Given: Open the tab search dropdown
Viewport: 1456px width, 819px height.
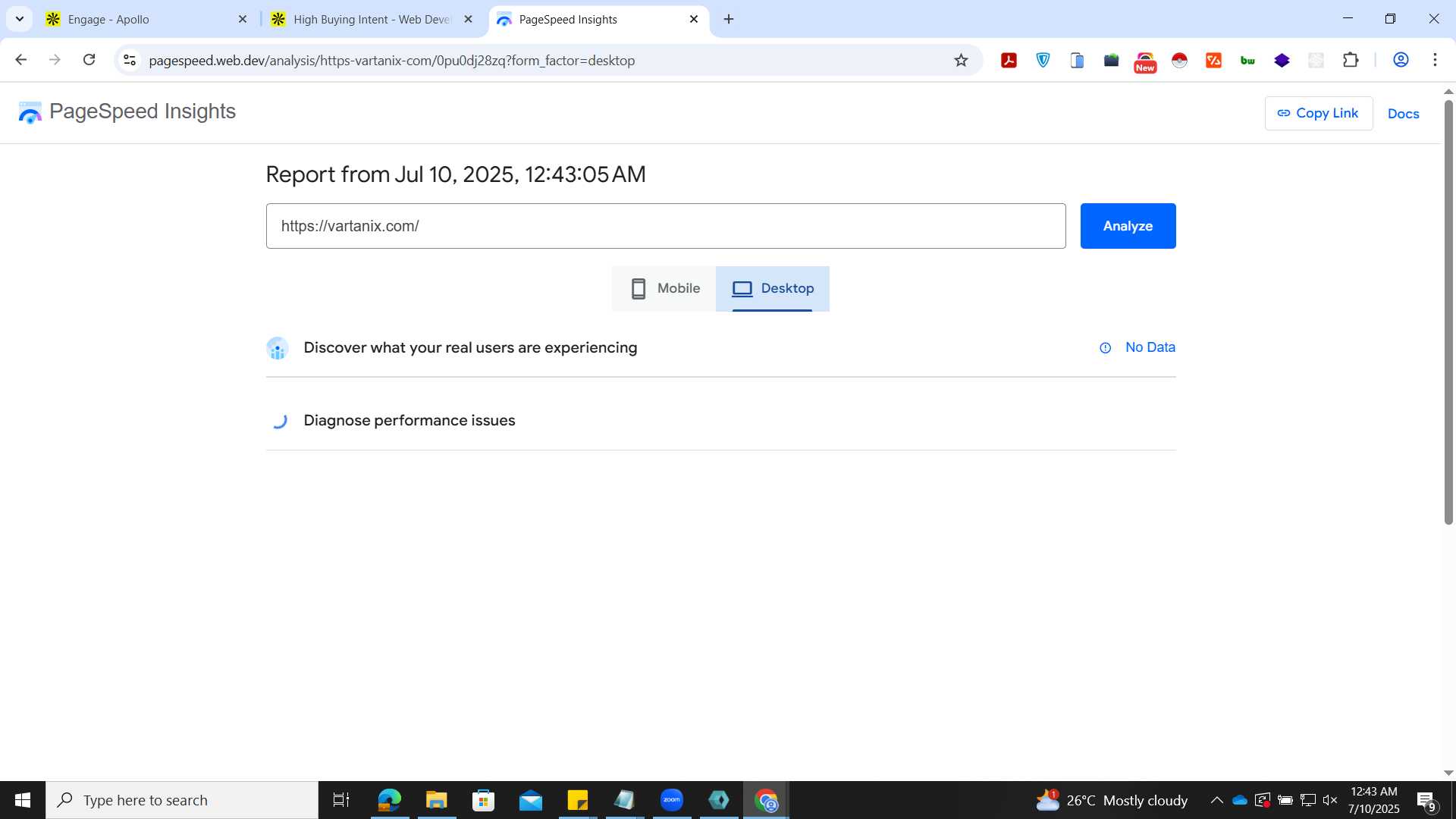Looking at the screenshot, I should pos(20,20).
